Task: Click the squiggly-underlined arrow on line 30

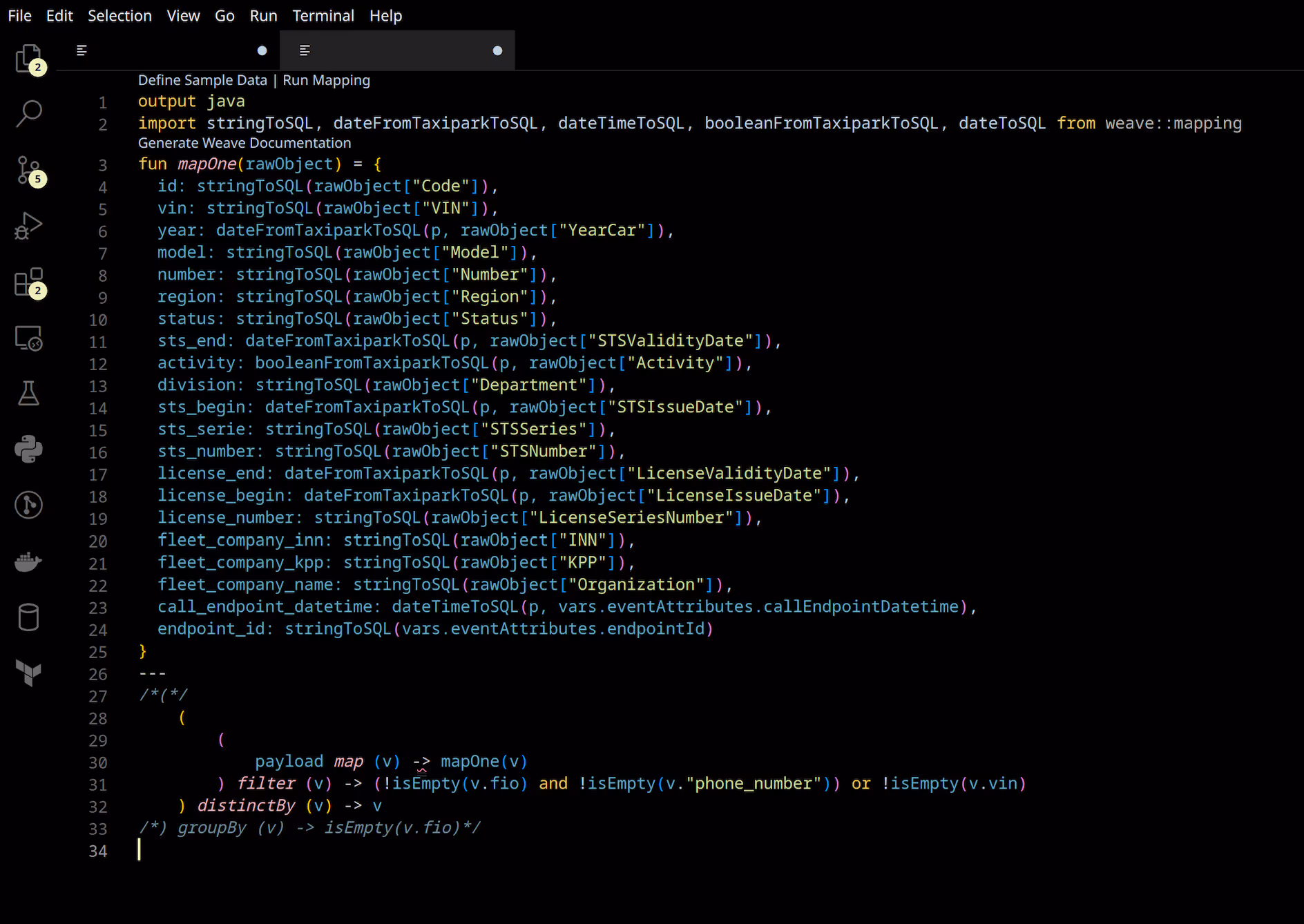Action: point(421,762)
